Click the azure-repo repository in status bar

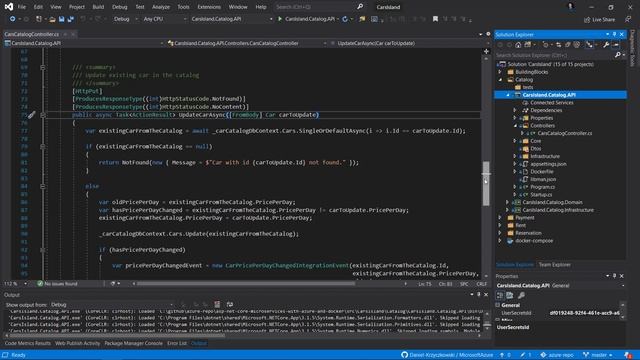pos(557,355)
